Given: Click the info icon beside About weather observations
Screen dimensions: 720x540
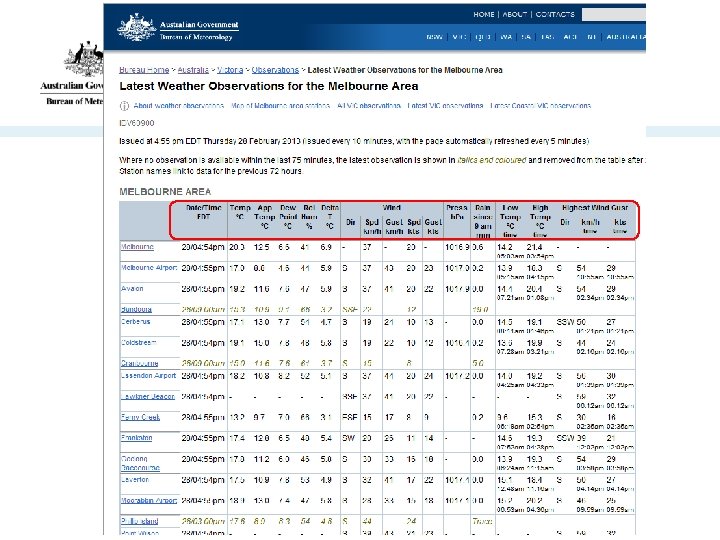Looking at the screenshot, I should pos(124,106).
